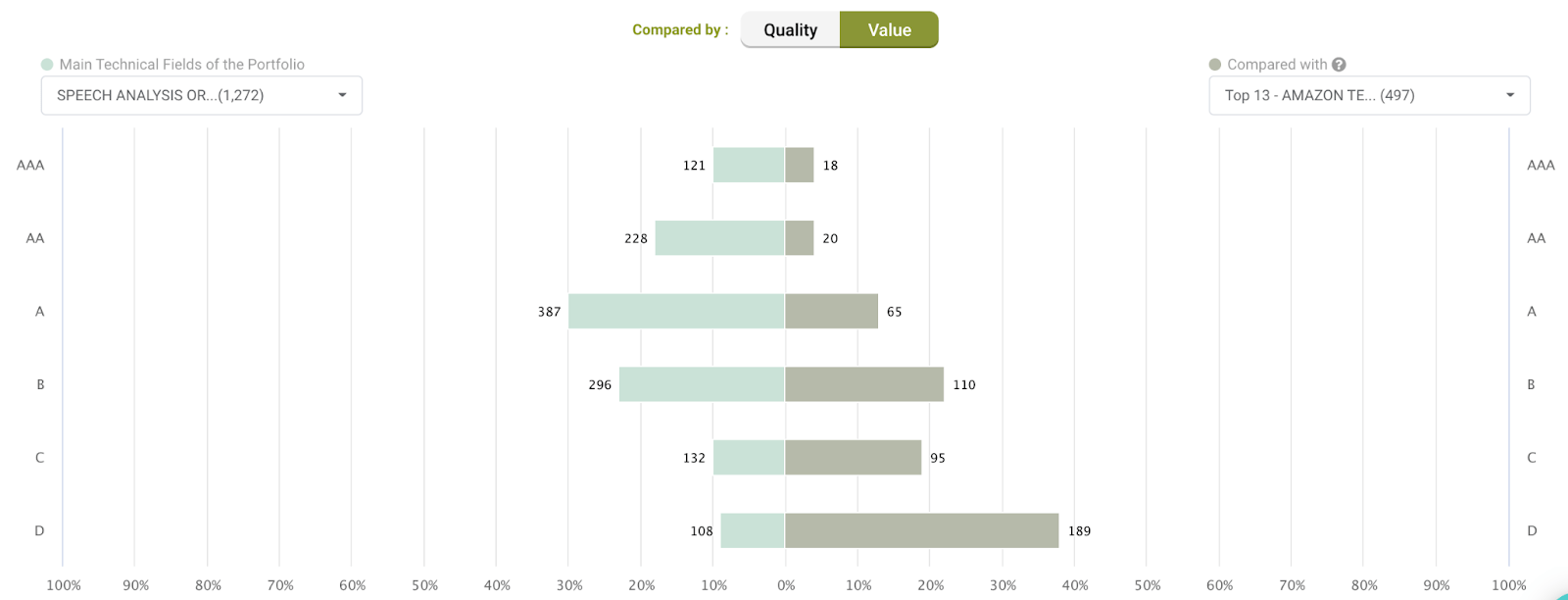Click the B portfolio bar showing 296

pyautogui.click(x=702, y=384)
